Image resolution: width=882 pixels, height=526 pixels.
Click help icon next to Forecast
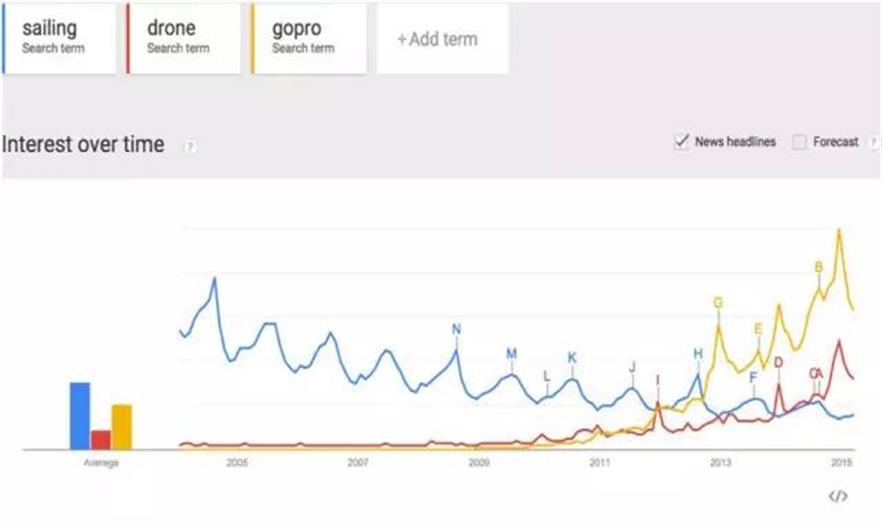coord(874,142)
